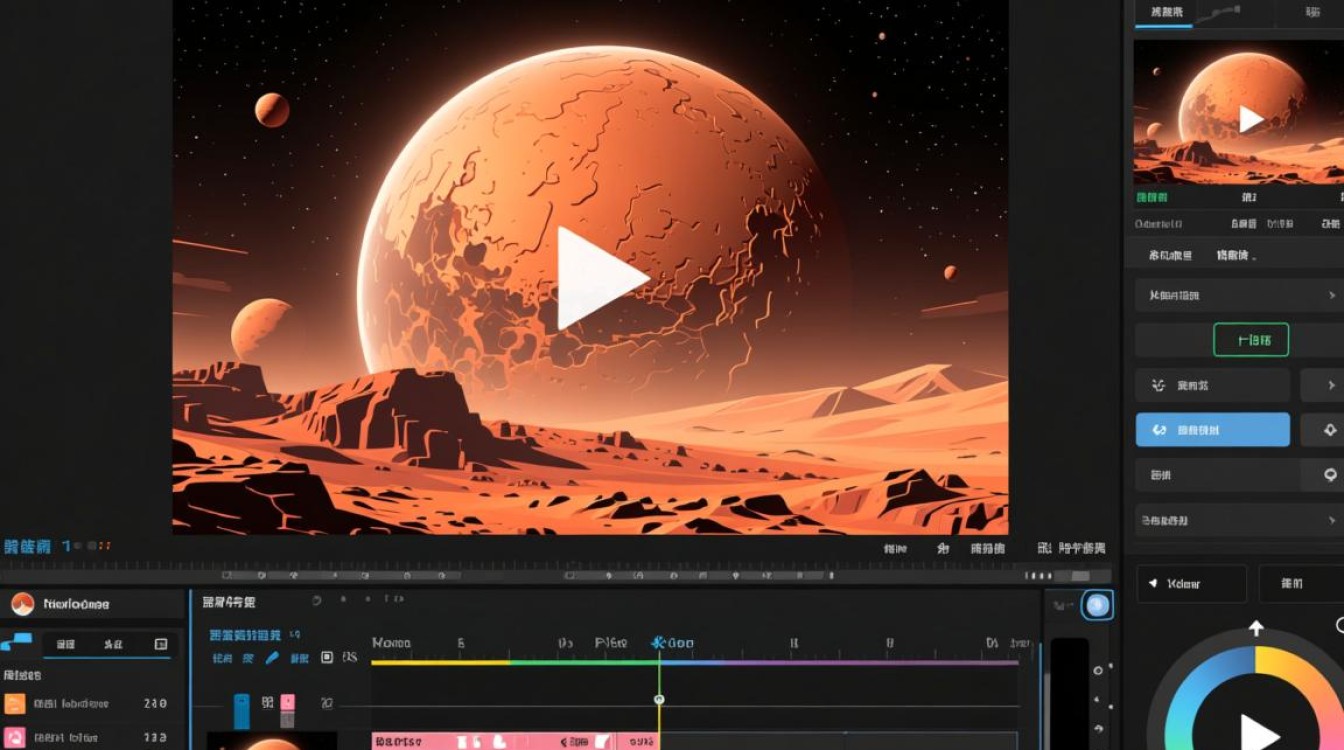The height and width of the screenshot is (750, 1344).
Task: Select the highlighted blue button in right panel
Action: tap(1212, 429)
